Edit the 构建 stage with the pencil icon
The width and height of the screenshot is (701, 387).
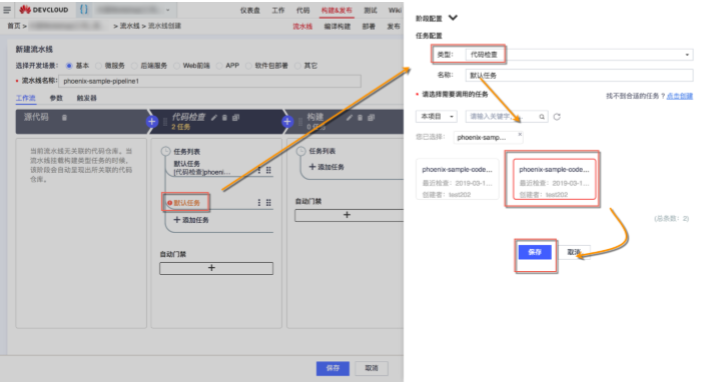click(349, 118)
